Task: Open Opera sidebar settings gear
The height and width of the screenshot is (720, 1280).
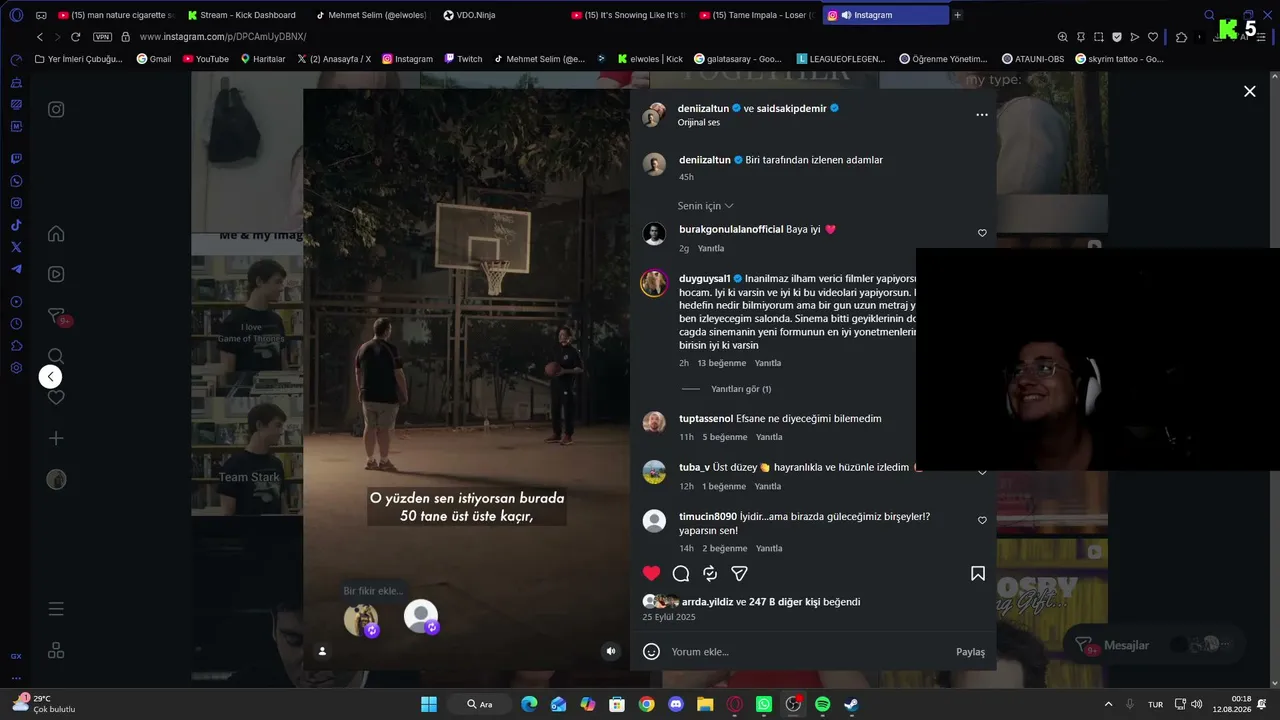Action: tap(16, 368)
